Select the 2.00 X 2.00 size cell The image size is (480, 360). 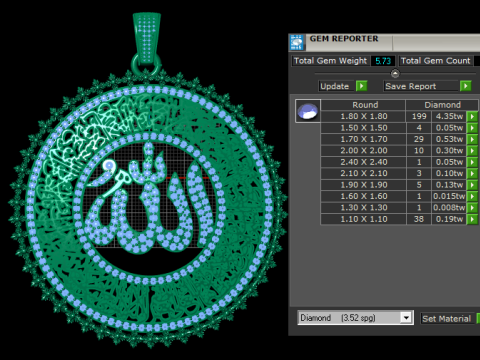(363, 151)
